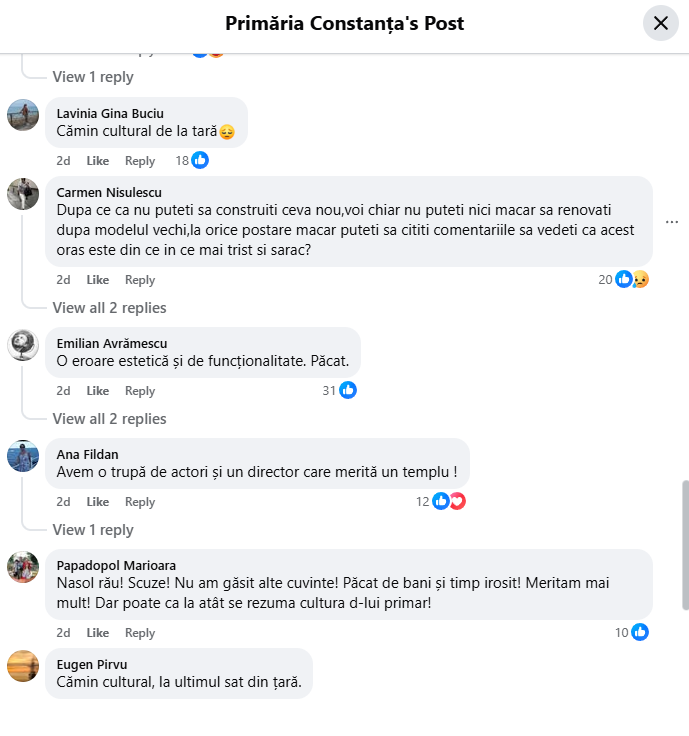View reactions on Ana Fildan's comment
The width and height of the screenshot is (689, 736).
click(x=448, y=501)
